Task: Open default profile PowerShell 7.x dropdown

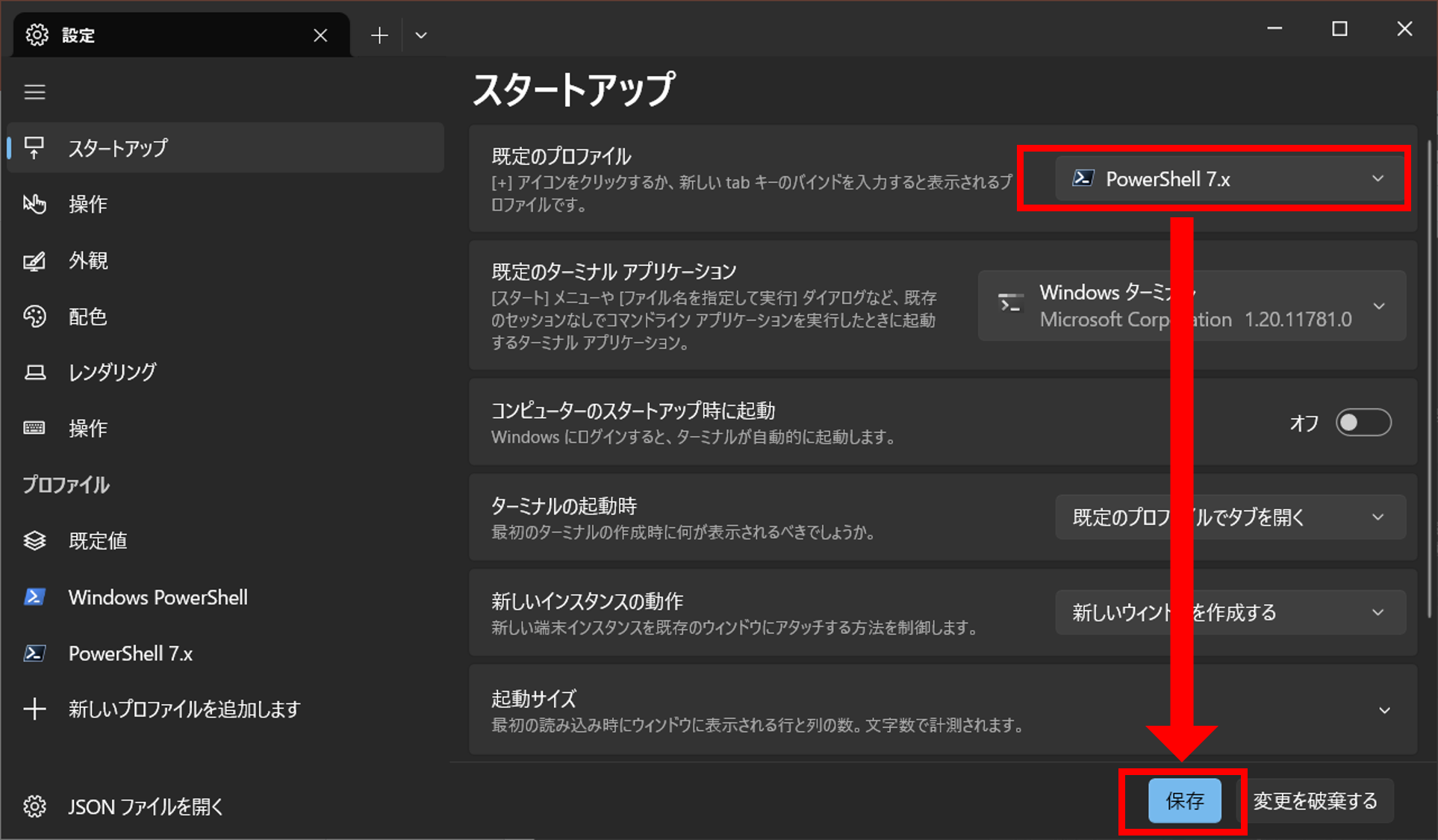Action: click(x=1229, y=179)
